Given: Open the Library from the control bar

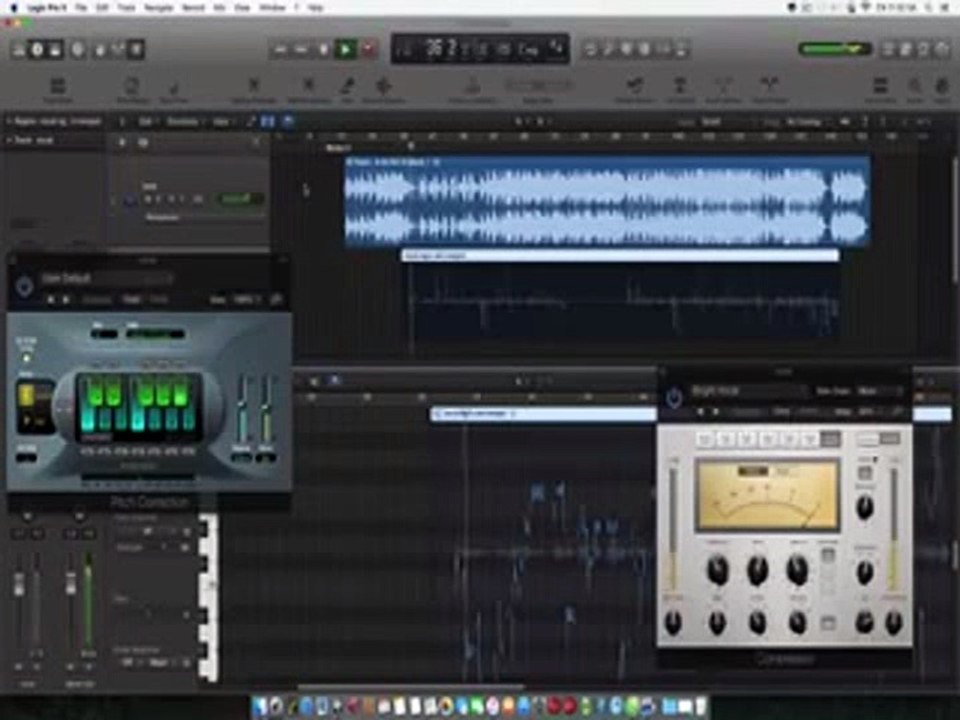Looking at the screenshot, I should 19,50.
